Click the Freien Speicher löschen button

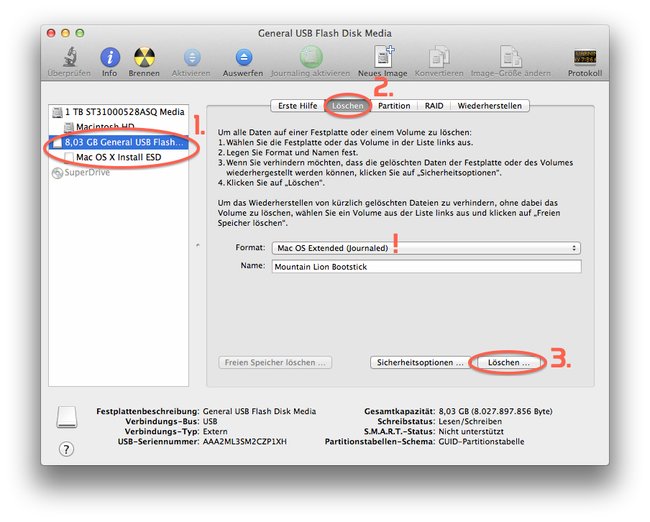275,362
